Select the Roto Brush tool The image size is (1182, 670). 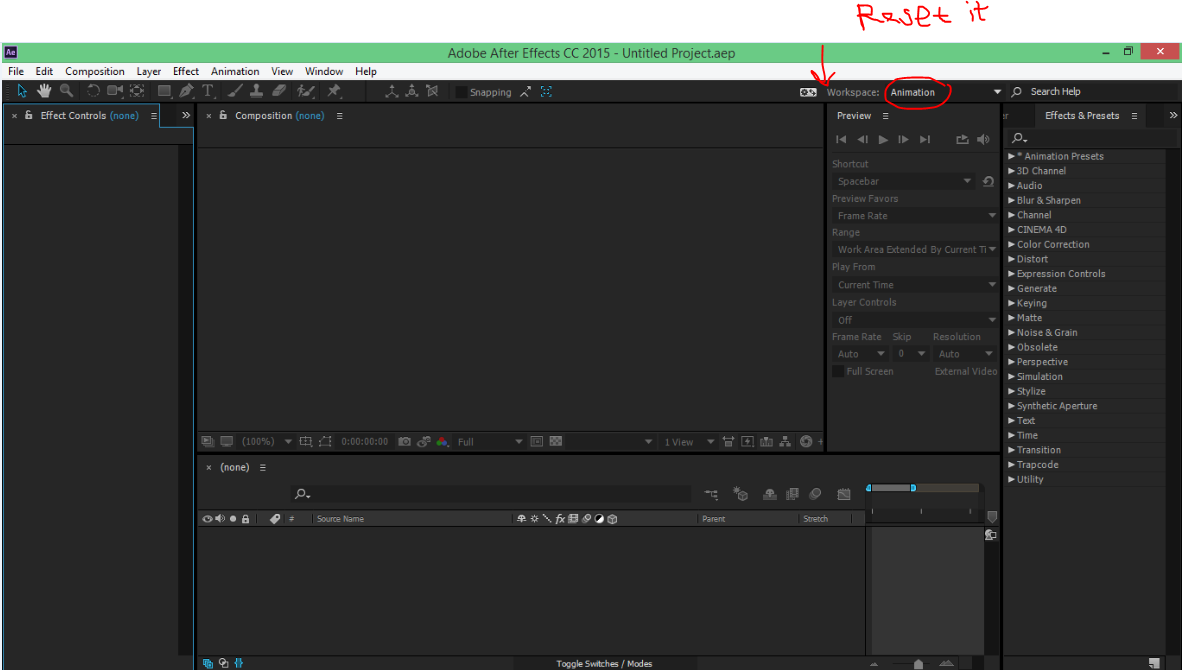(305, 91)
